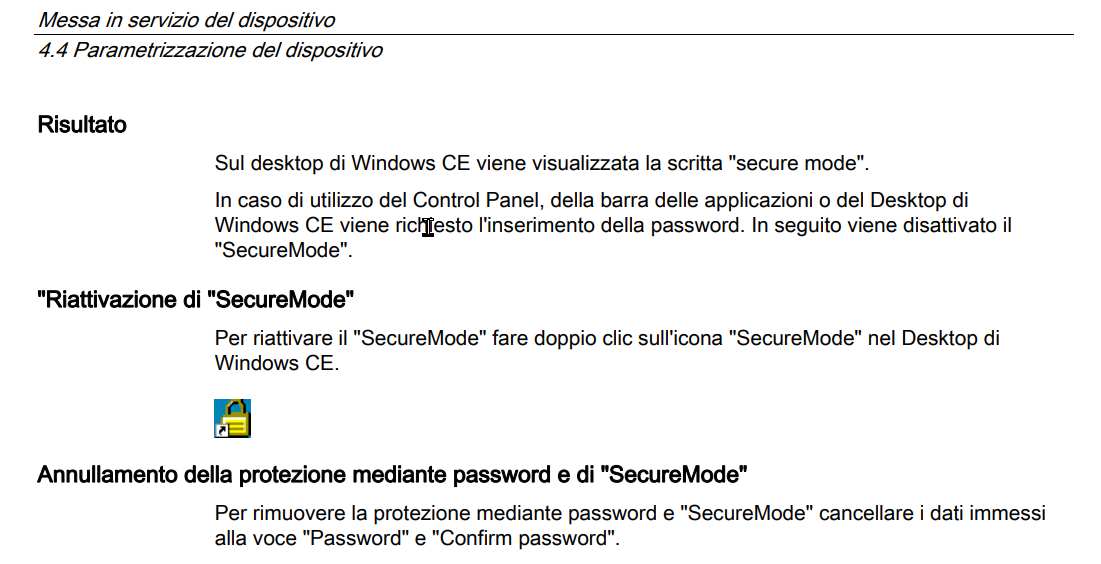Image resolution: width=1101 pixels, height=564 pixels.
Task: Click the "Riattivazione di SecureMode" heading
Action: pyautogui.click(x=196, y=300)
